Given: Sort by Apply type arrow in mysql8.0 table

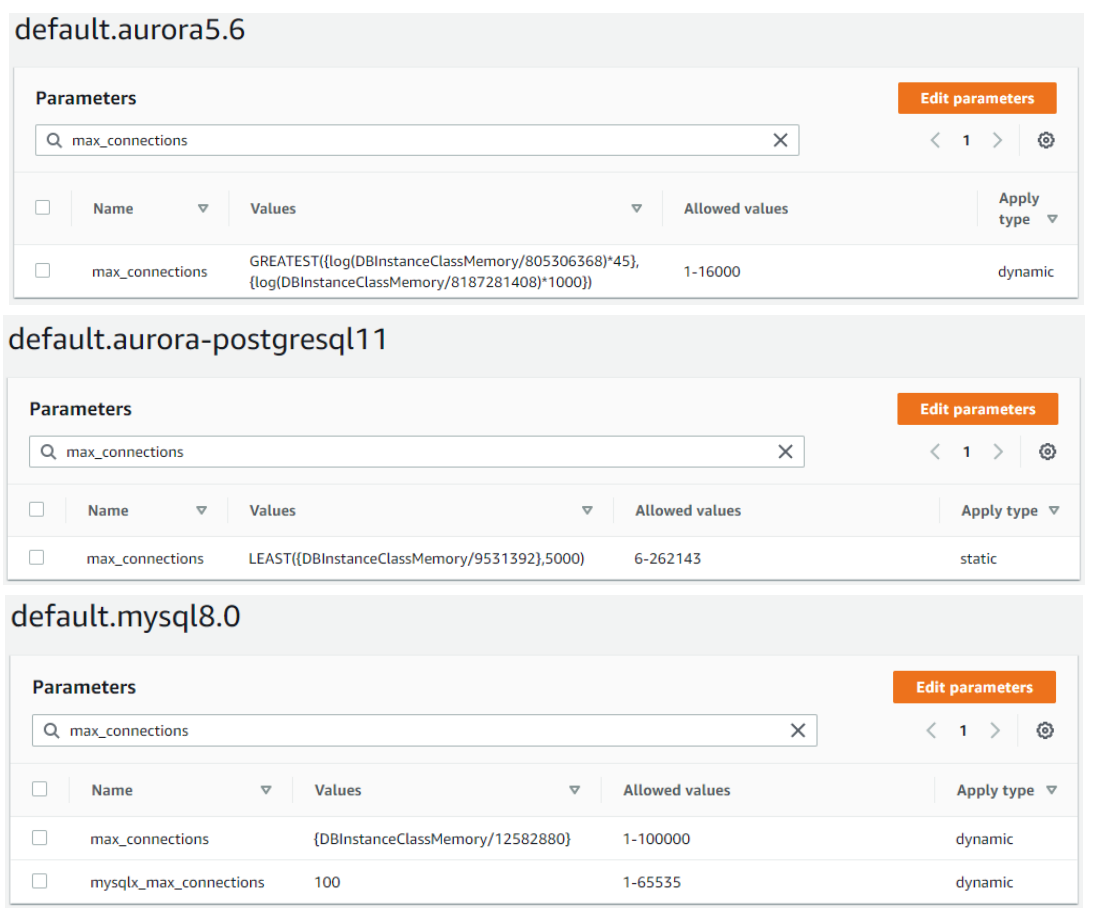Looking at the screenshot, I should (1051, 790).
